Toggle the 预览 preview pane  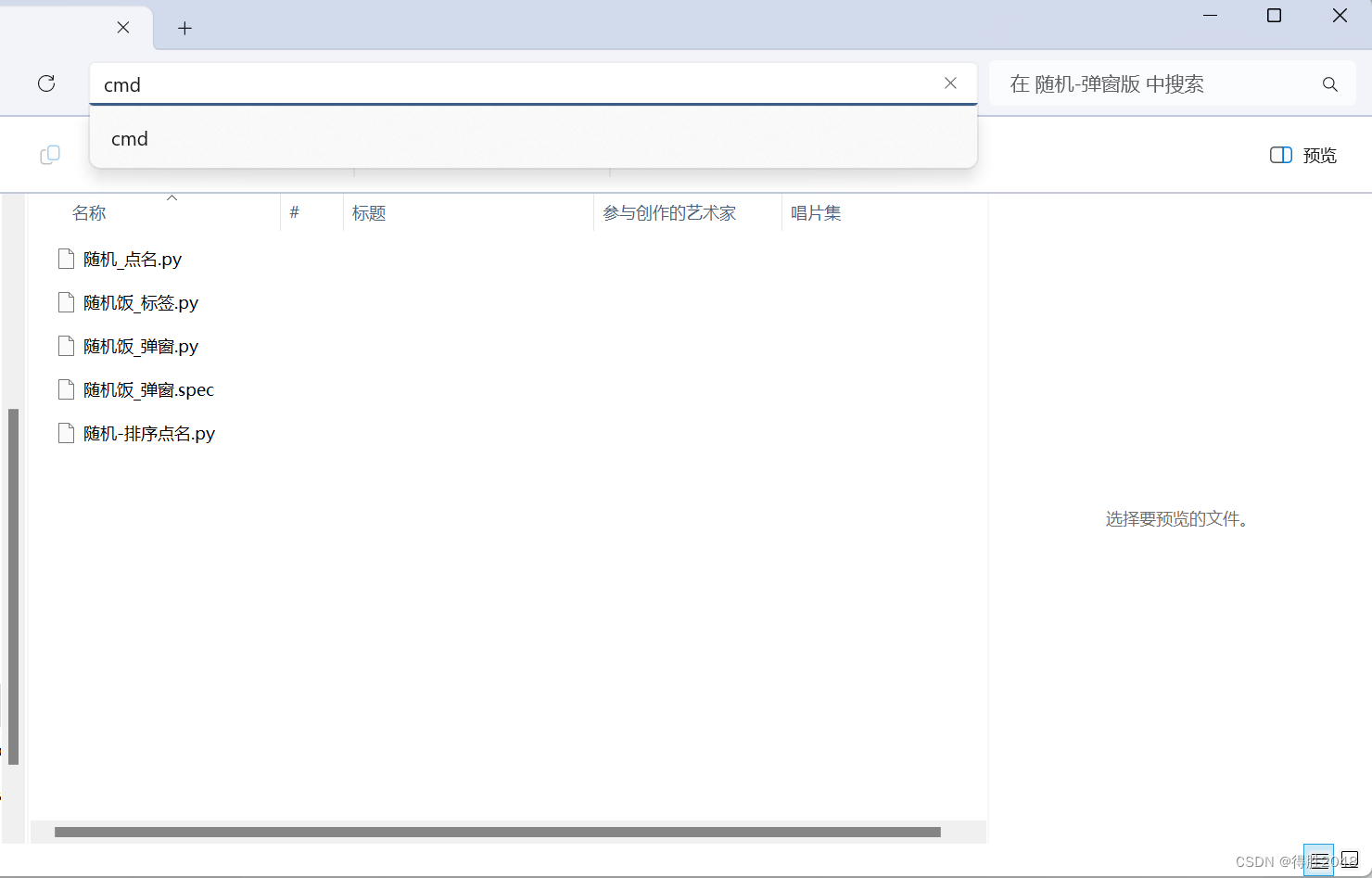coord(1302,155)
